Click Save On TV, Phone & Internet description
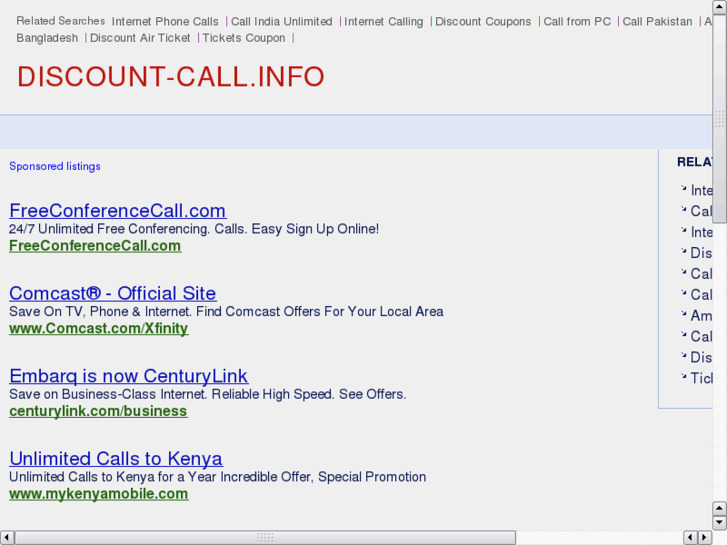This screenshot has width=727, height=545. pos(226,311)
